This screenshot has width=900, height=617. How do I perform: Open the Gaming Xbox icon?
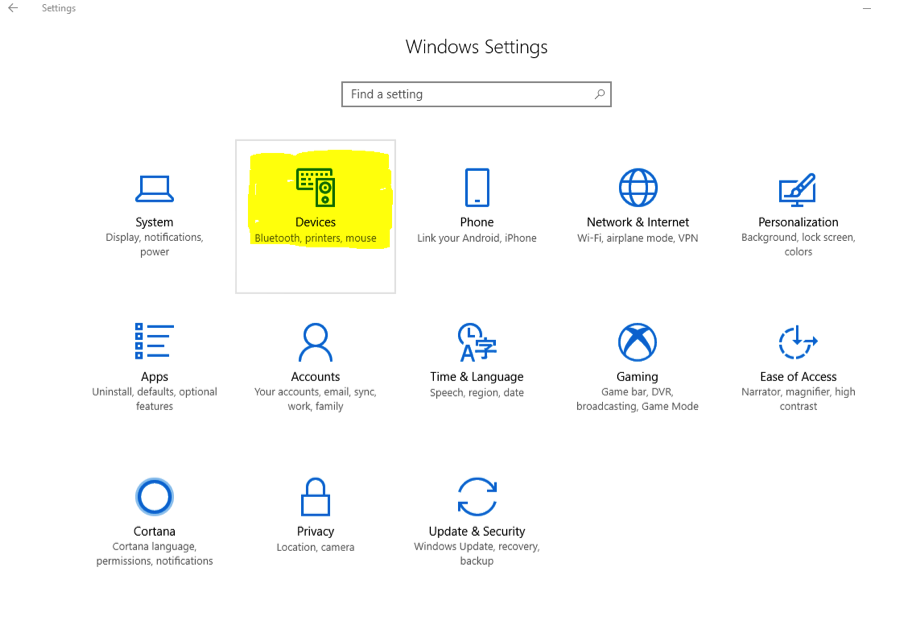[x=637, y=342]
